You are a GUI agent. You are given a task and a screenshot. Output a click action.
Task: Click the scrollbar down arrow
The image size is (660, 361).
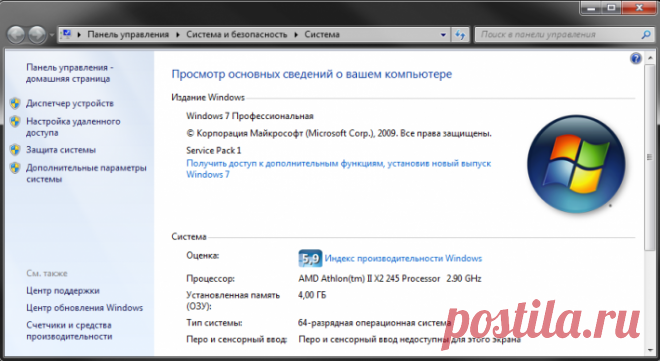coord(649,350)
